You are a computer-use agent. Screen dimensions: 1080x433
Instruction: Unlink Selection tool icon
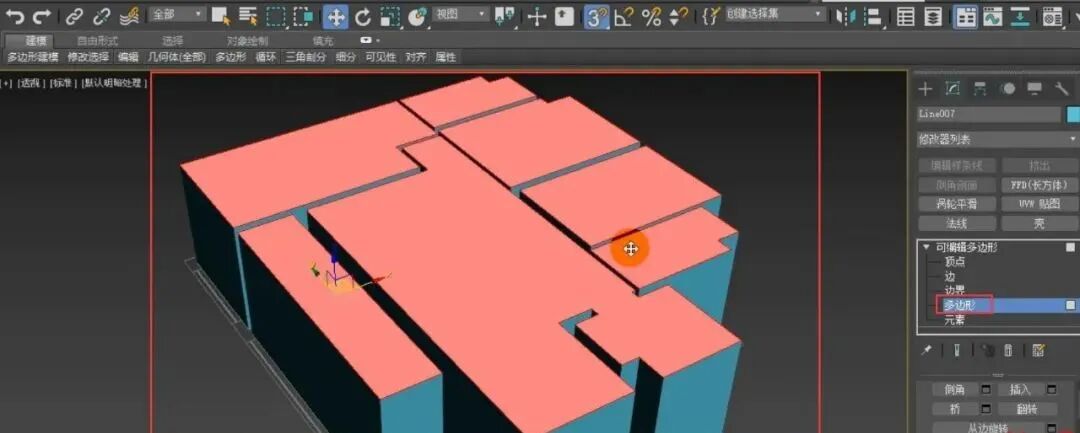tap(102, 17)
